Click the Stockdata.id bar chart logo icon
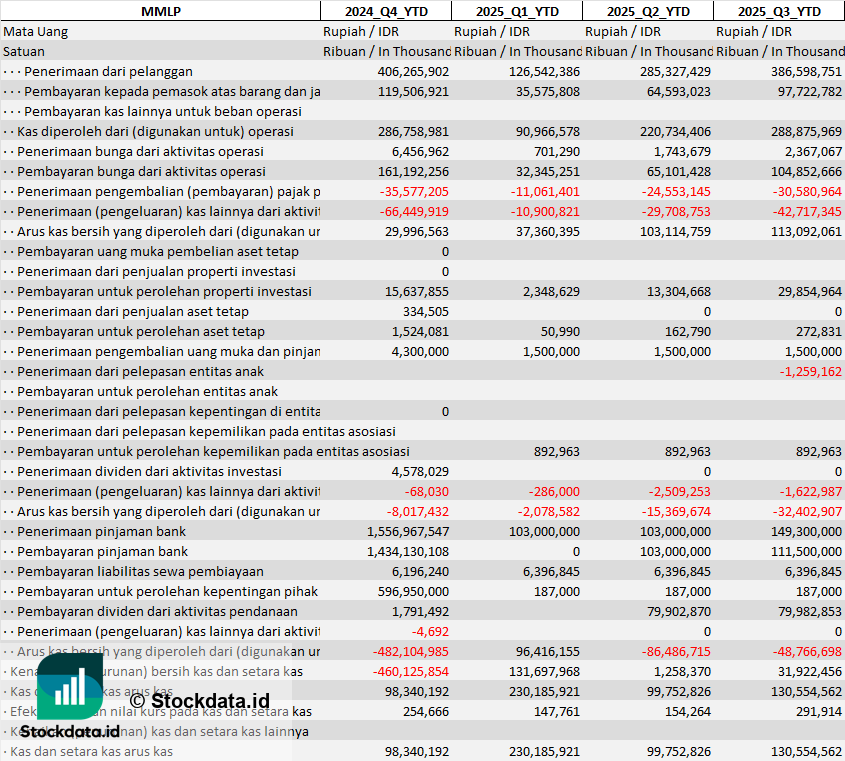The height and width of the screenshot is (761, 845). pyautogui.click(x=70, y=686)
